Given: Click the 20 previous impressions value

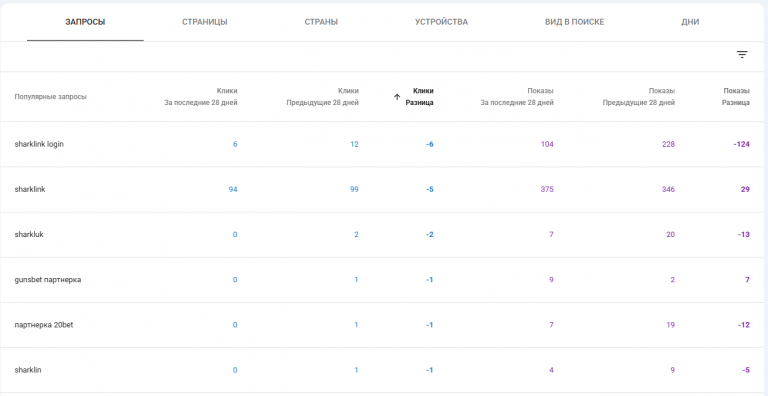Looking at the screenshot, I should click(671, 234).
